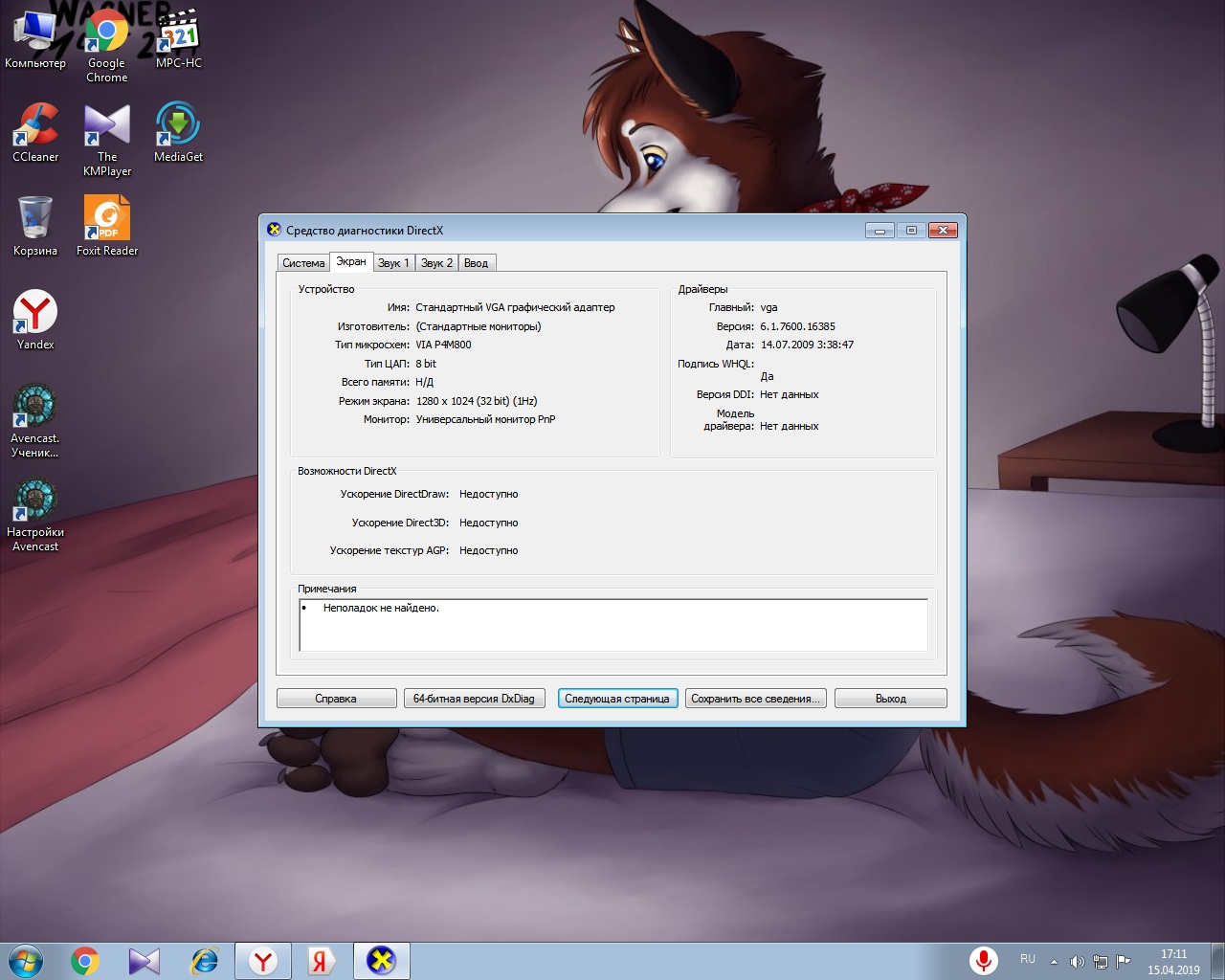1225x980 pixels.
Task: Click Нет данных next to Версия DDI
Action: (789, 394)
